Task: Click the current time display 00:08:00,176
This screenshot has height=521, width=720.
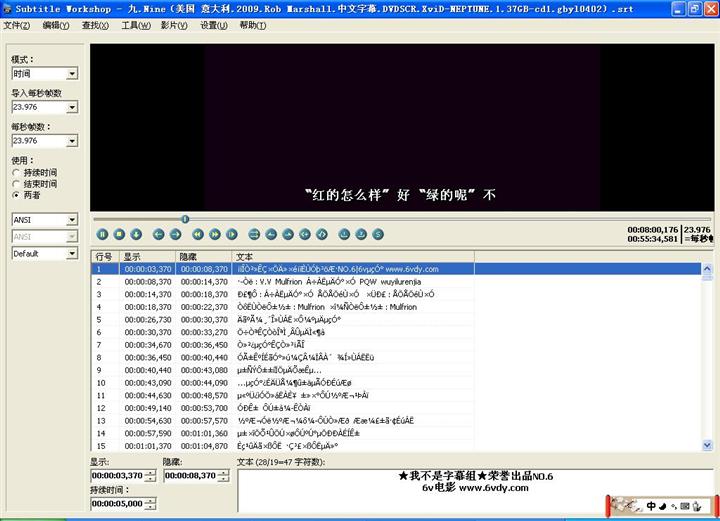Action: [652, 230]
